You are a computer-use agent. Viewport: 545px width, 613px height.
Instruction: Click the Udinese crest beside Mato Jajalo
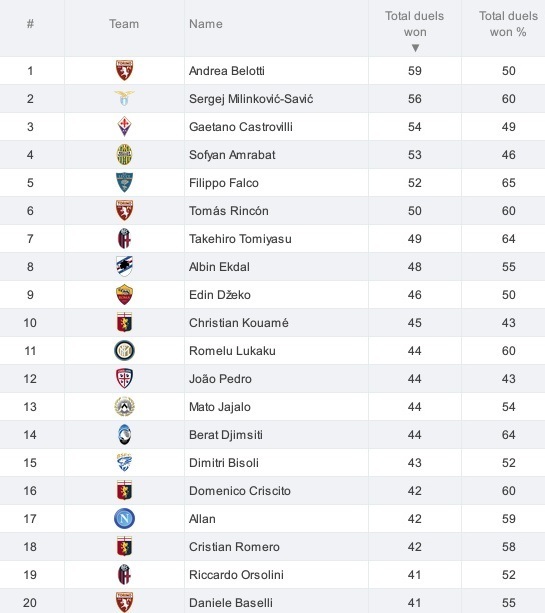(124, 407)
